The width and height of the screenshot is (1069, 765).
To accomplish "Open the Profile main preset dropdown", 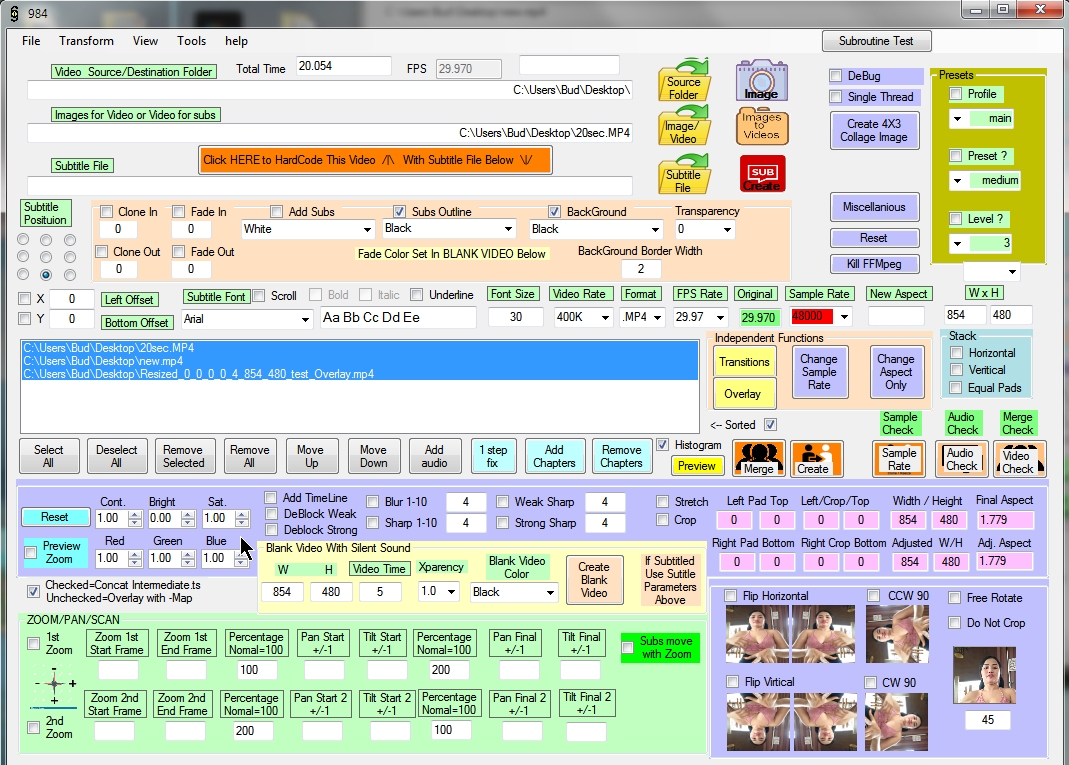I will [958, 119].
